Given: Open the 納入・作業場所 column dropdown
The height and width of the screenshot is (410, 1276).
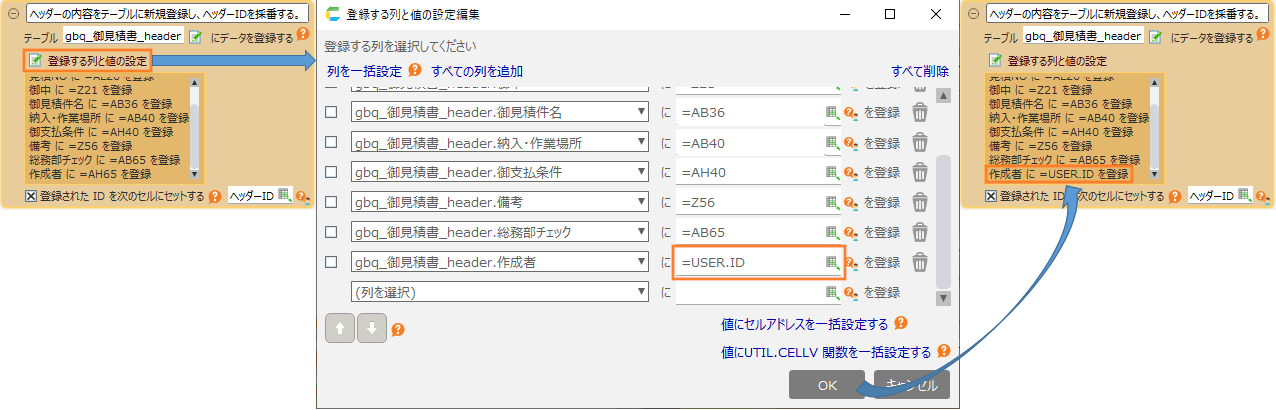Looking at the screenshot, I should point(500,142).
